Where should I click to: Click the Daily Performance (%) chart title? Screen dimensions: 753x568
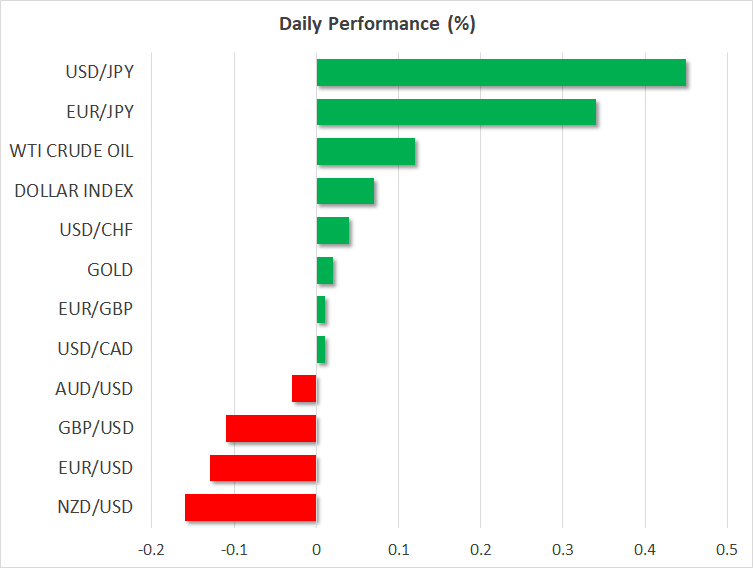[376, 25]
